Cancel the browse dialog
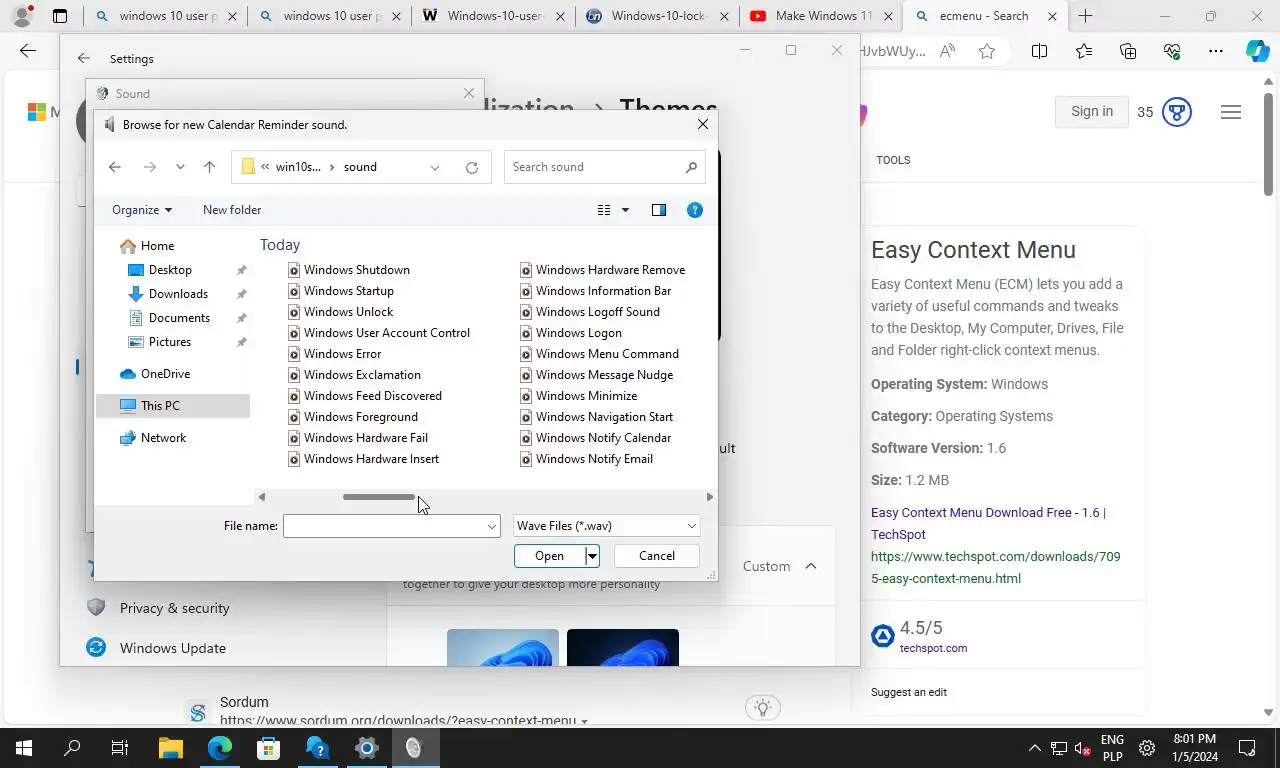 coord(657,556)
